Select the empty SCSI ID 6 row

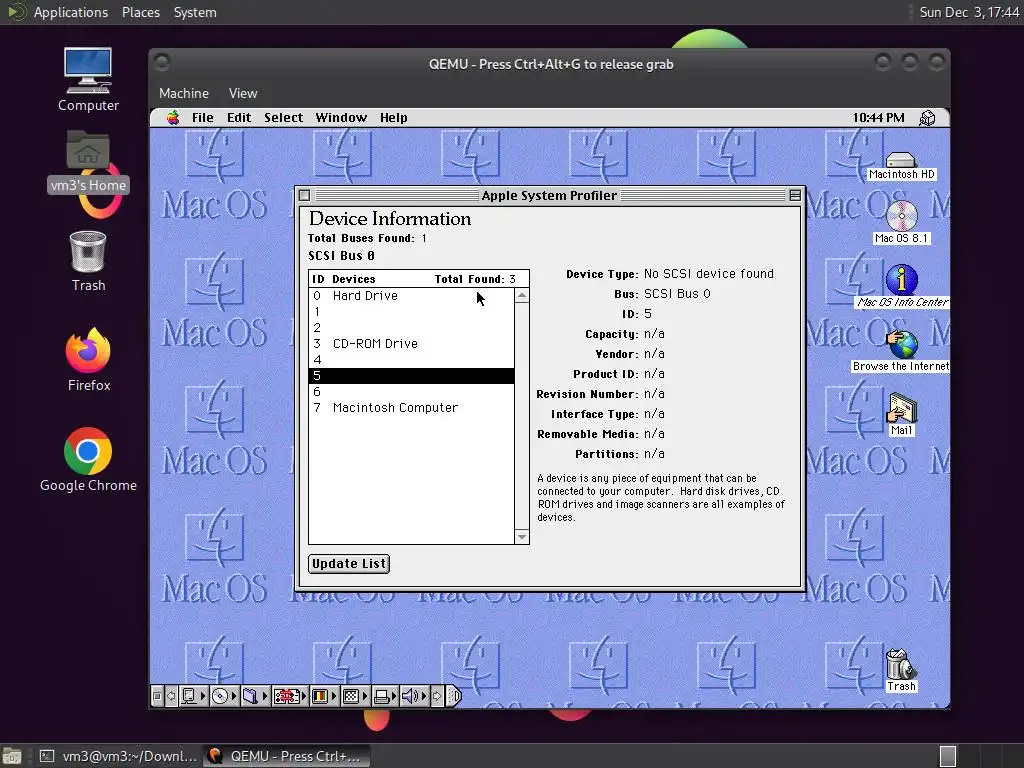411,392
